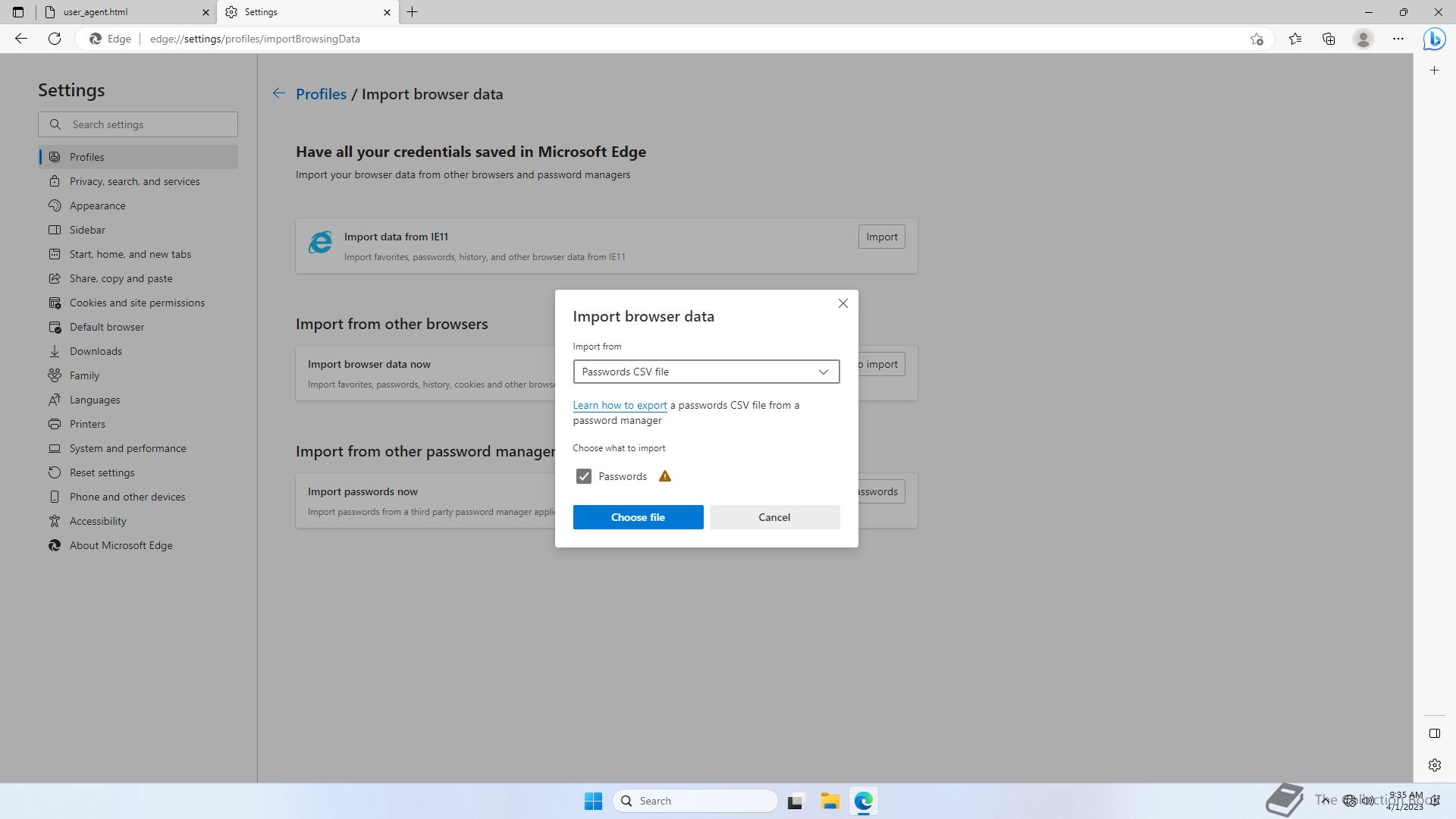This screenshot has height=819, width=1456.
Task: Open Learn how to export link
Action: coord(620,406)
